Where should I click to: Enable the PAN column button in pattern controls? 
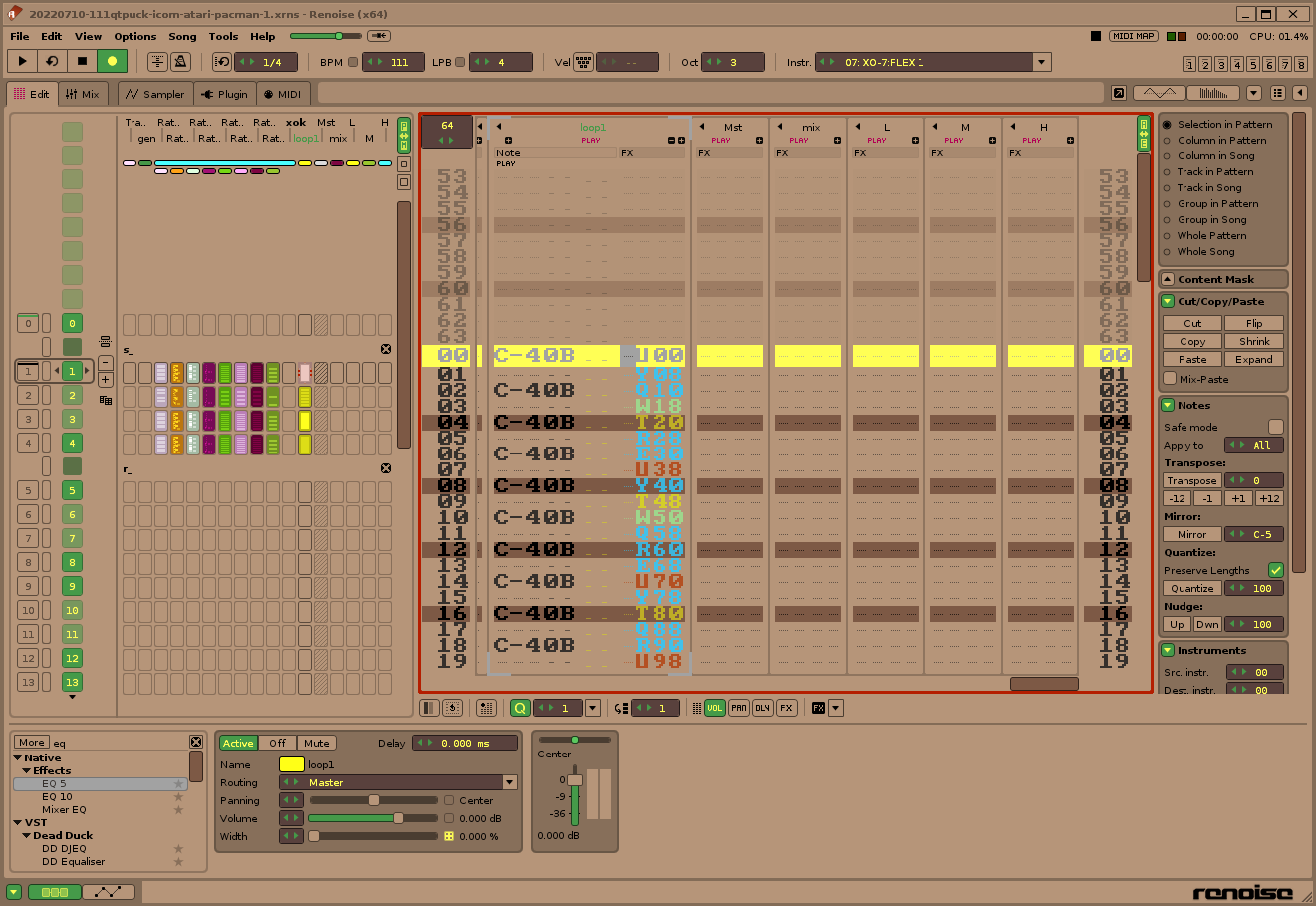[738, 707]
